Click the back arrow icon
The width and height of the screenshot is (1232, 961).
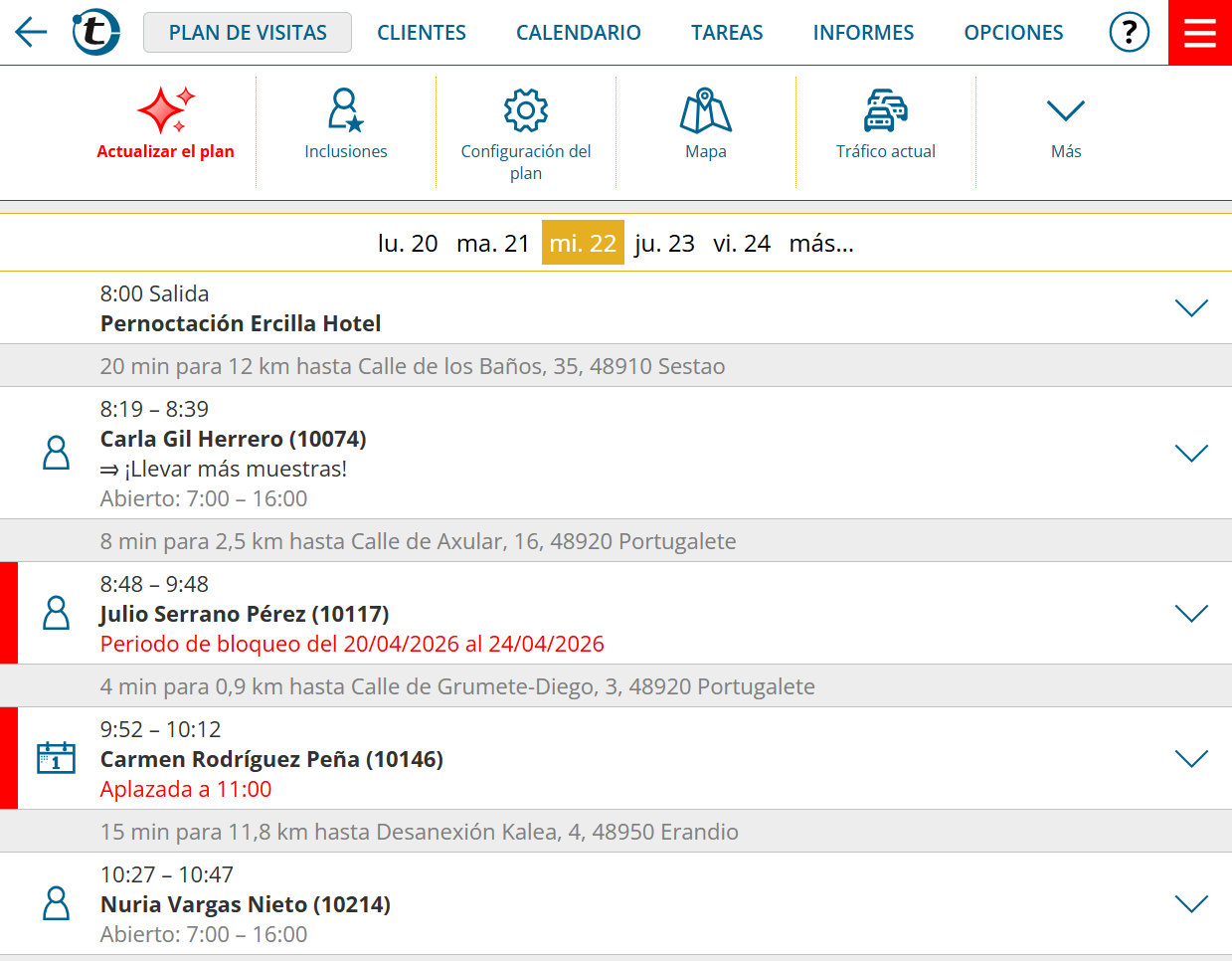pyautogui.click(x=31, y=33)
